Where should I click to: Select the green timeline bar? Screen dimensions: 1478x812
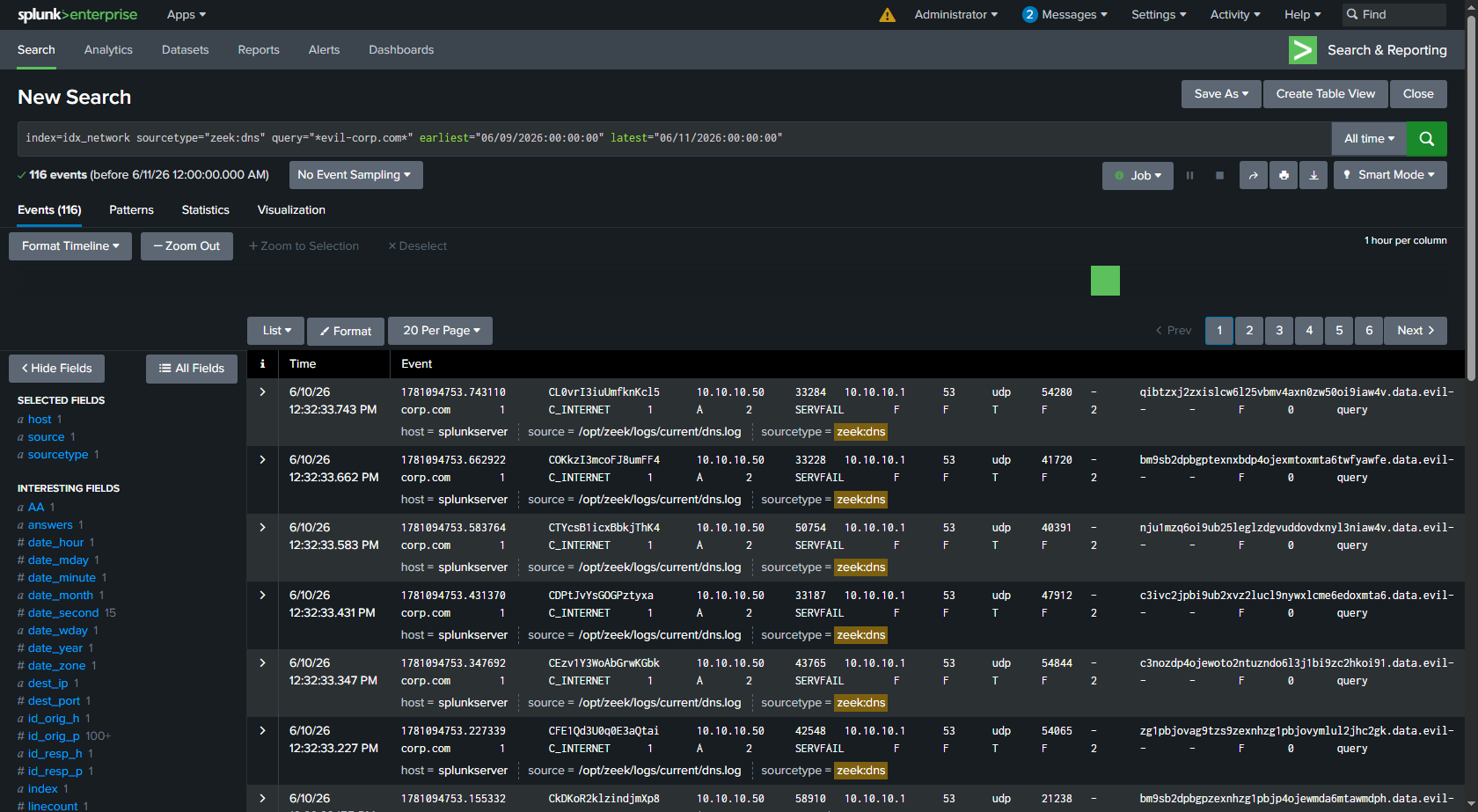(1105, 281)
